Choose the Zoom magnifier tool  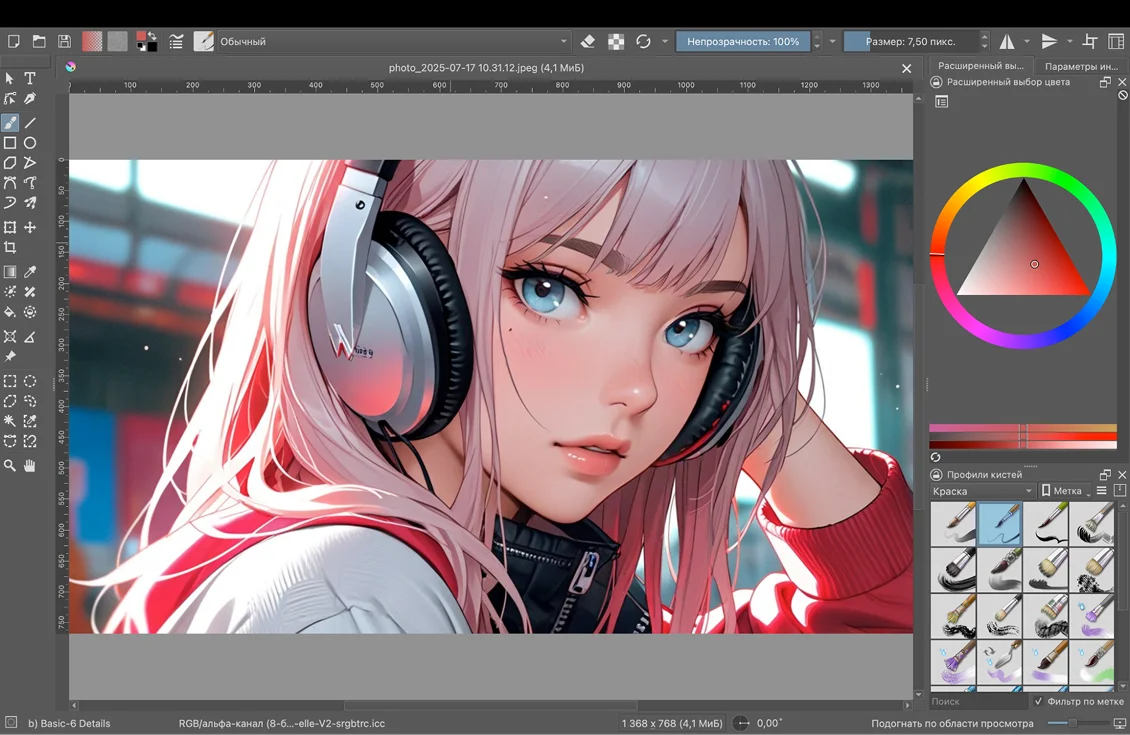click(x=10, y=465)
